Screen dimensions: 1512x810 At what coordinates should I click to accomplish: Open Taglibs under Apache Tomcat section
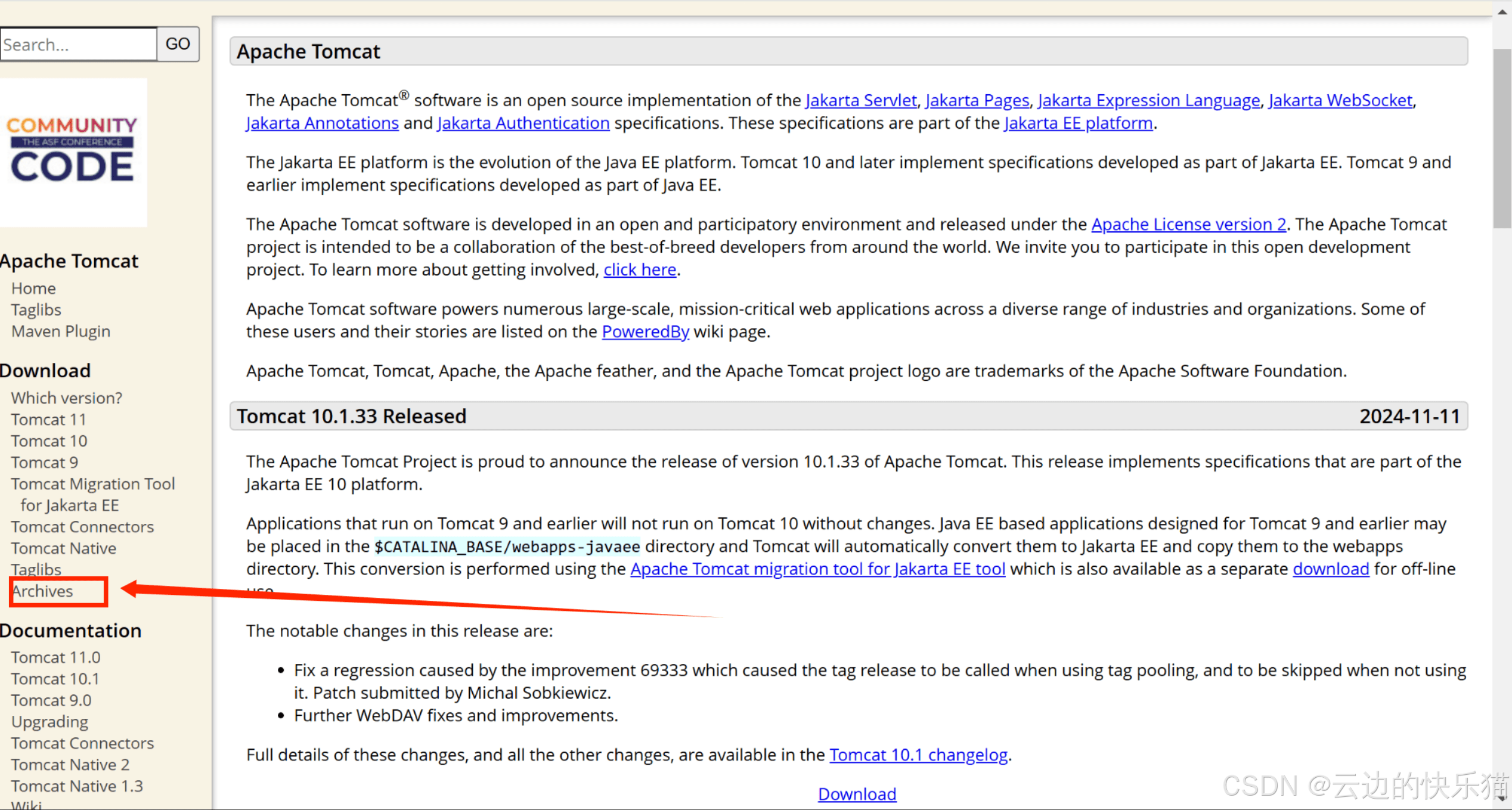(36, 310)
